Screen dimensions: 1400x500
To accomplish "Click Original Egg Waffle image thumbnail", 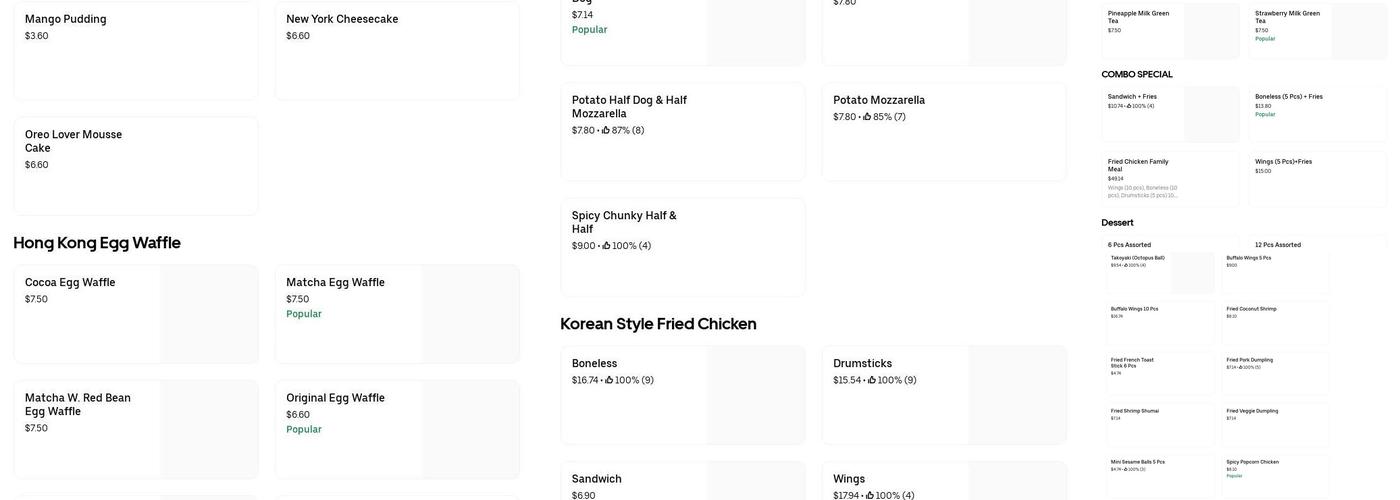I will (470, 429).
